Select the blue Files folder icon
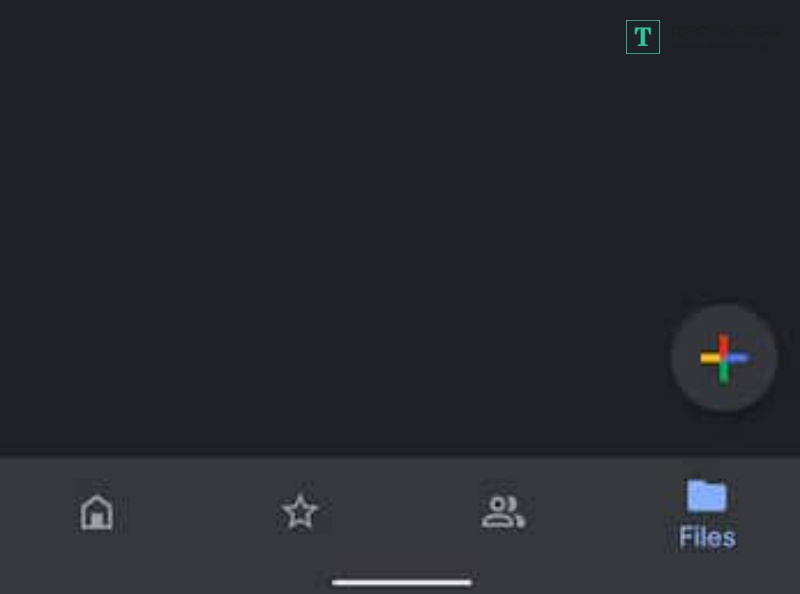Image resolution: width=800 pixels, height=594 pixels. (x=707, y=495)
